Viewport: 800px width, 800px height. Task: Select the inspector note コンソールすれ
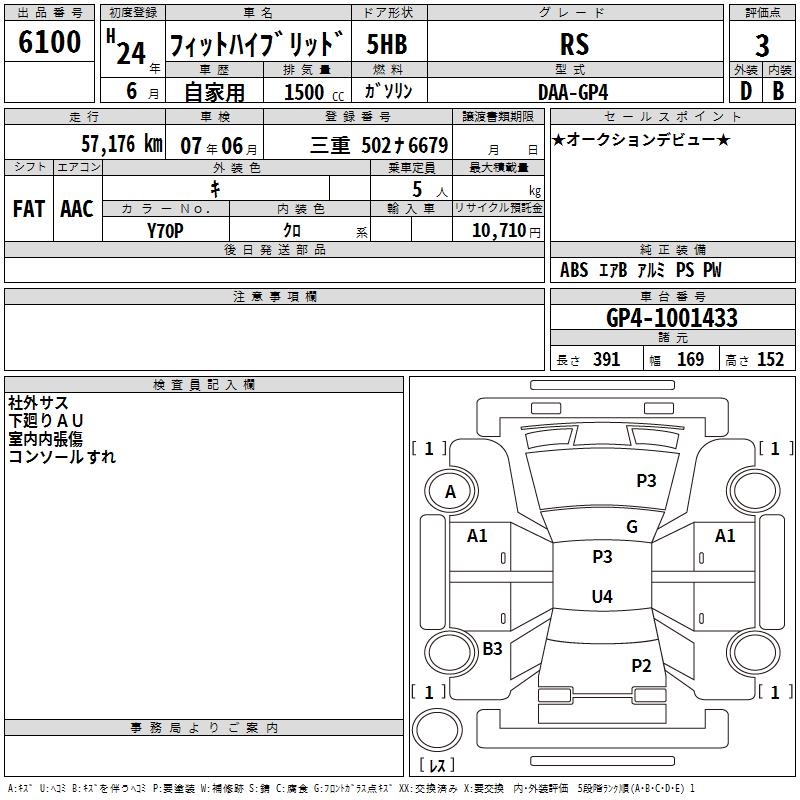[x=62, y=456]
